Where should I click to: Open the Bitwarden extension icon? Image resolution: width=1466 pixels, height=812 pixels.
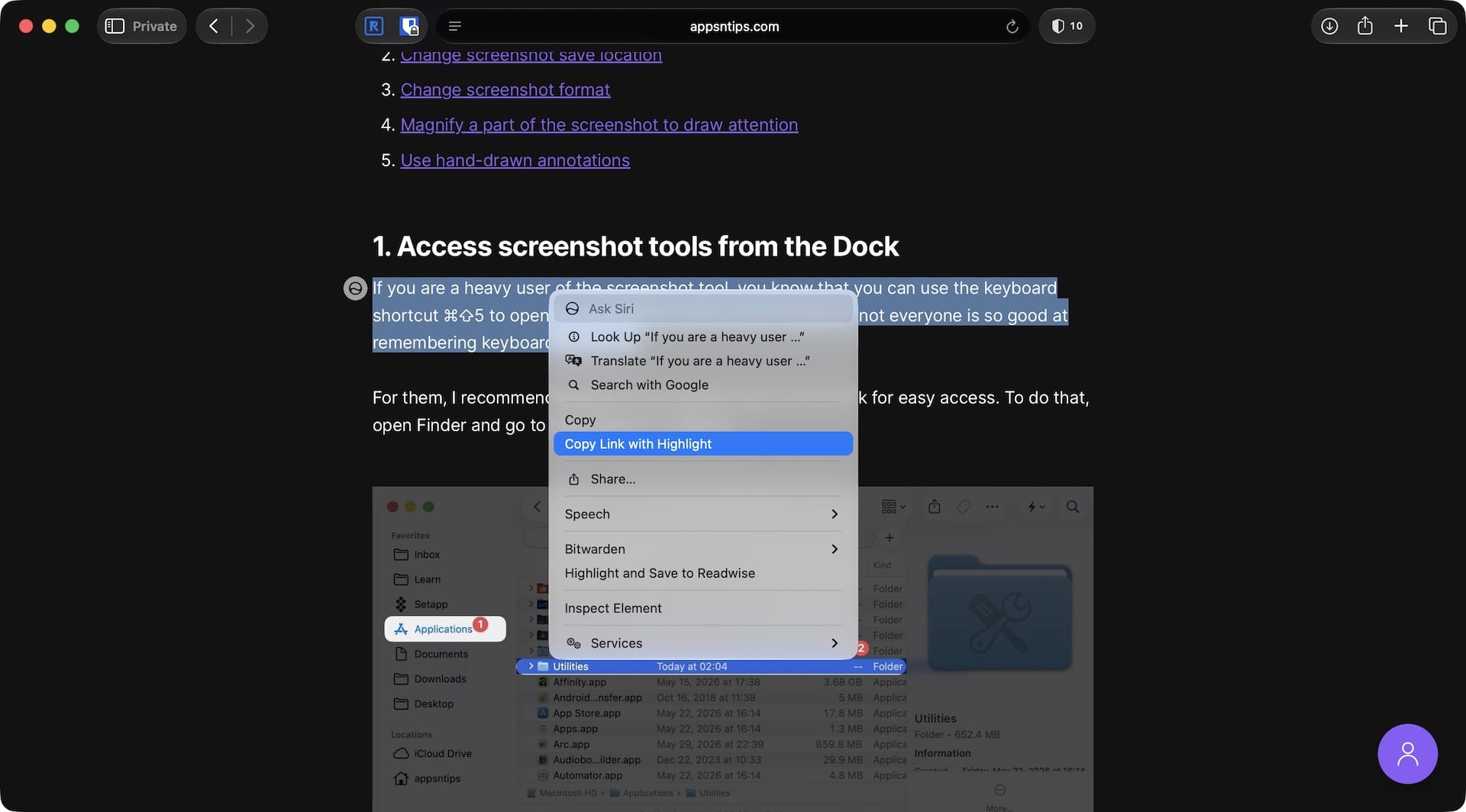click(x=409, y=26)
